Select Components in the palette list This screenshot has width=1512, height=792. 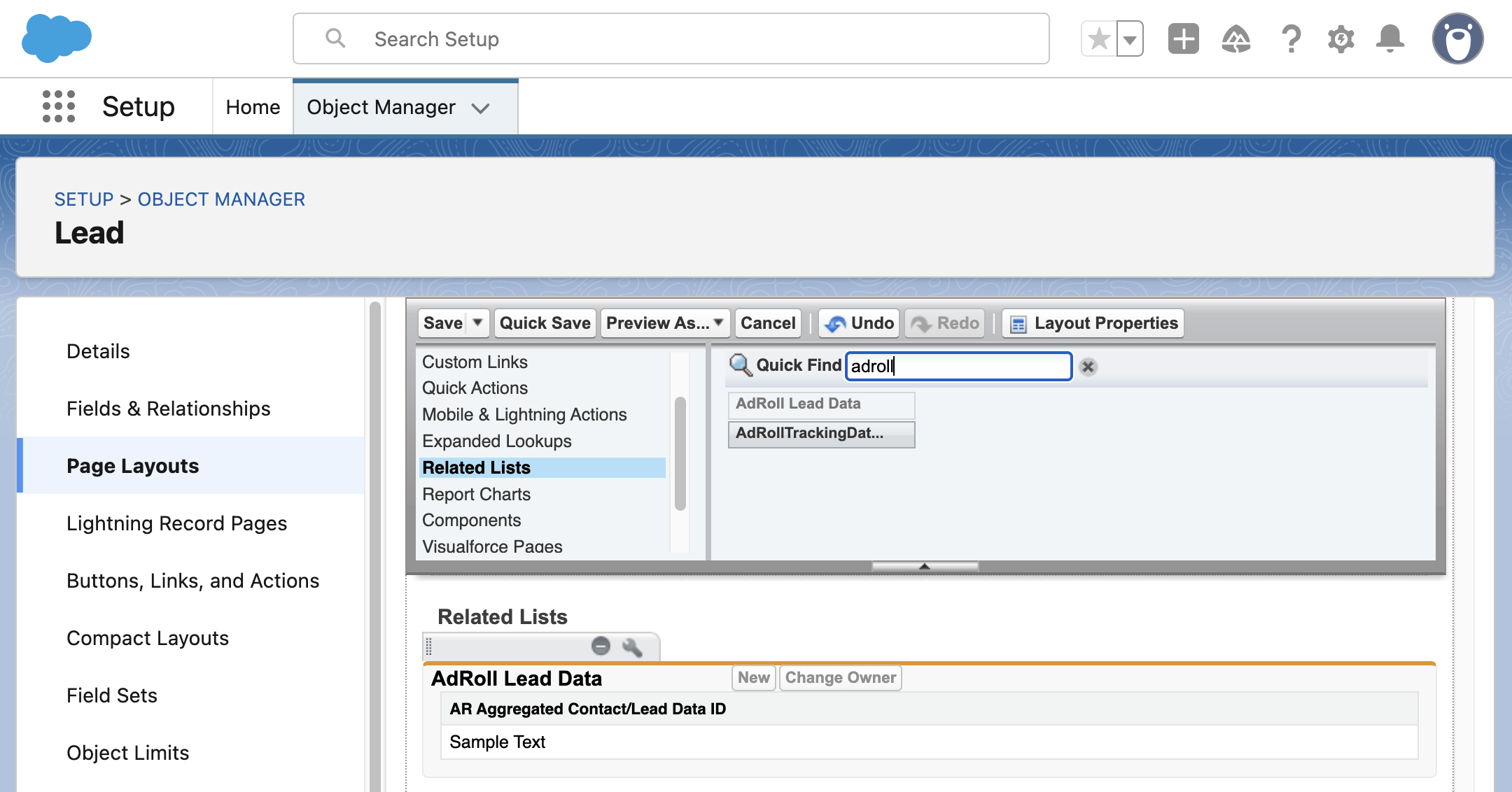(x=542, y=521)
